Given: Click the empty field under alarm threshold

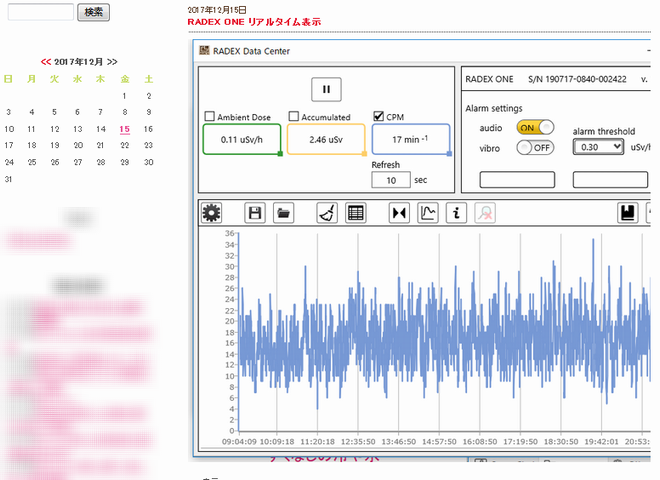Looking at the screenshot, I should click(x=610, y=179).
